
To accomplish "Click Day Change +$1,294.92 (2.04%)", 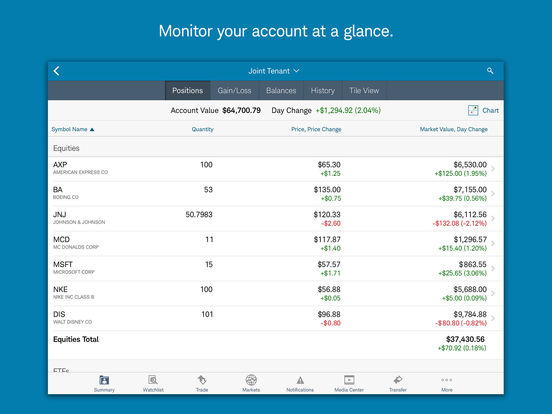I will point(326,110).
